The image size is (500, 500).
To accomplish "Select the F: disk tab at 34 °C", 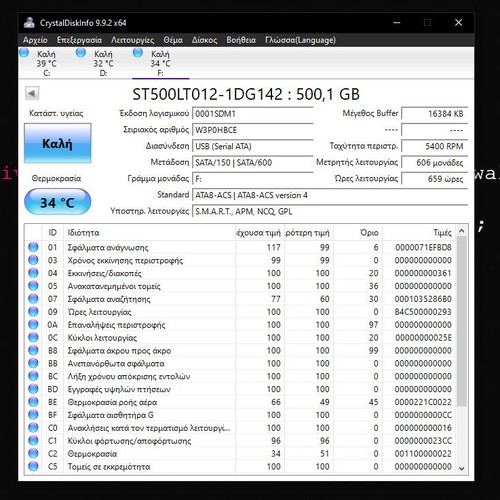I will click(161, 63).
